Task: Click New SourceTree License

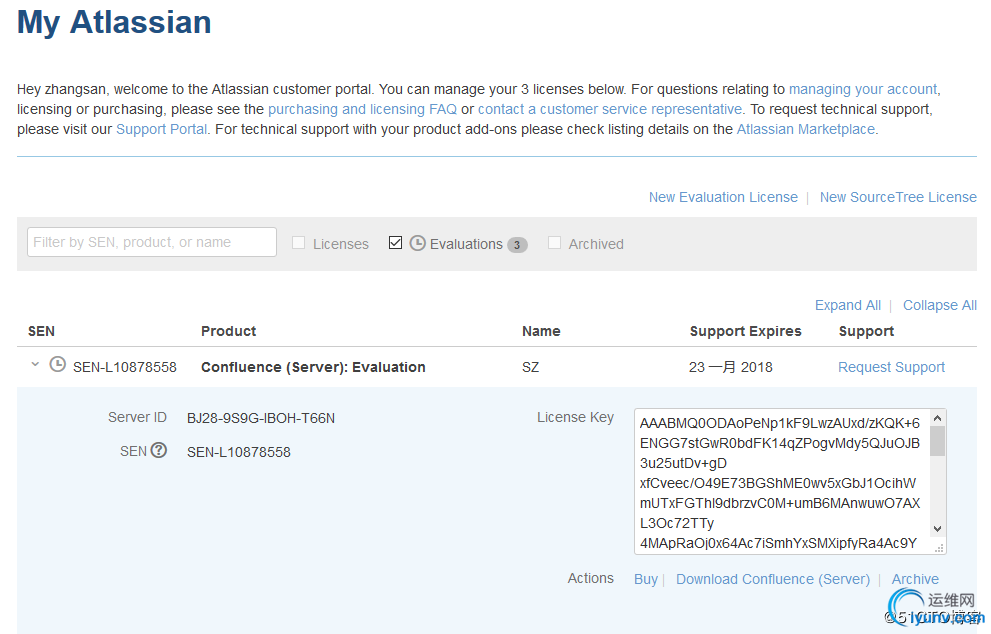Action: [898, 197]
